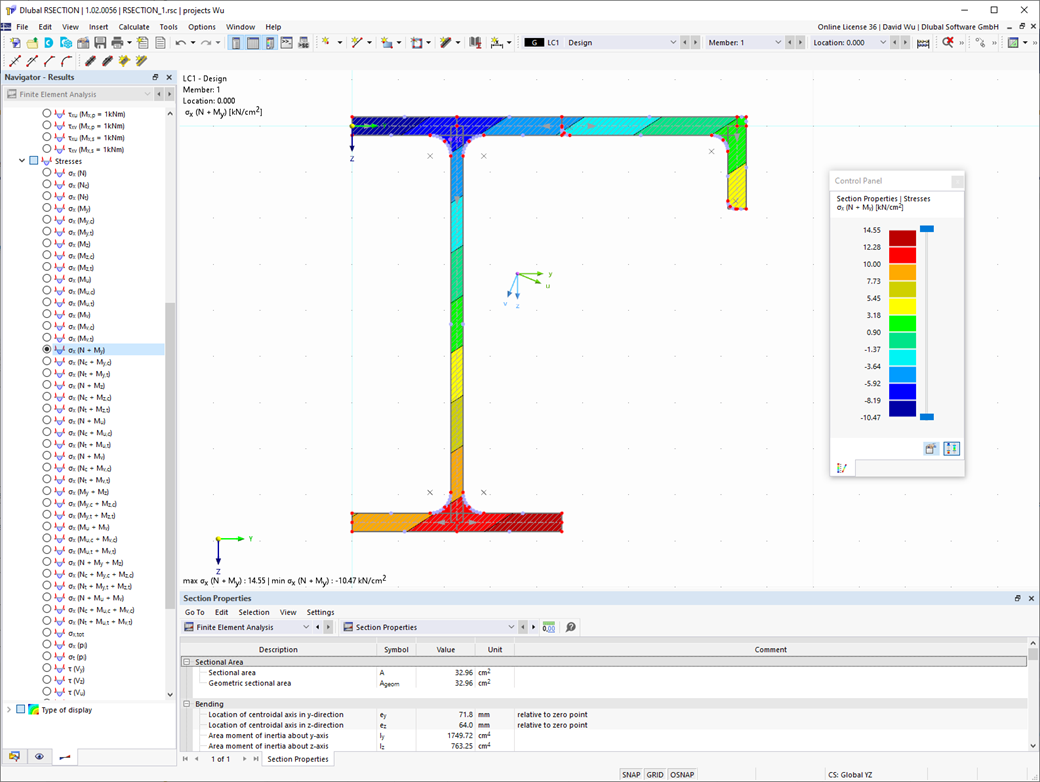
Task: Toggle the Stresses checkbox in the navigator
Action: coord(33,161)
